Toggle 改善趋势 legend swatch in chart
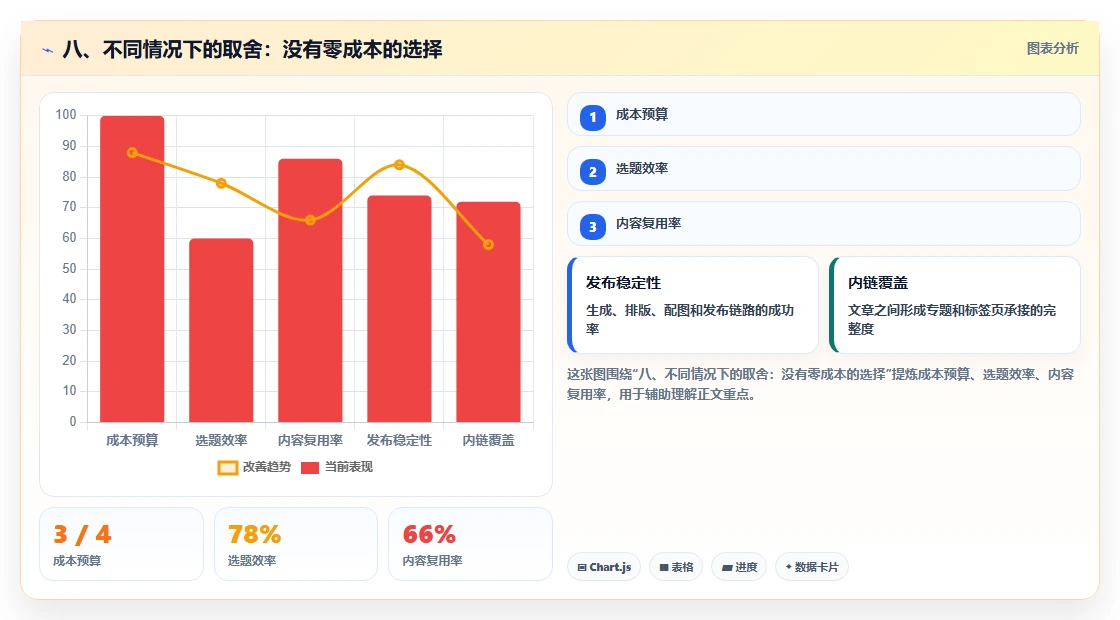1120x620 pixels. 227,468
